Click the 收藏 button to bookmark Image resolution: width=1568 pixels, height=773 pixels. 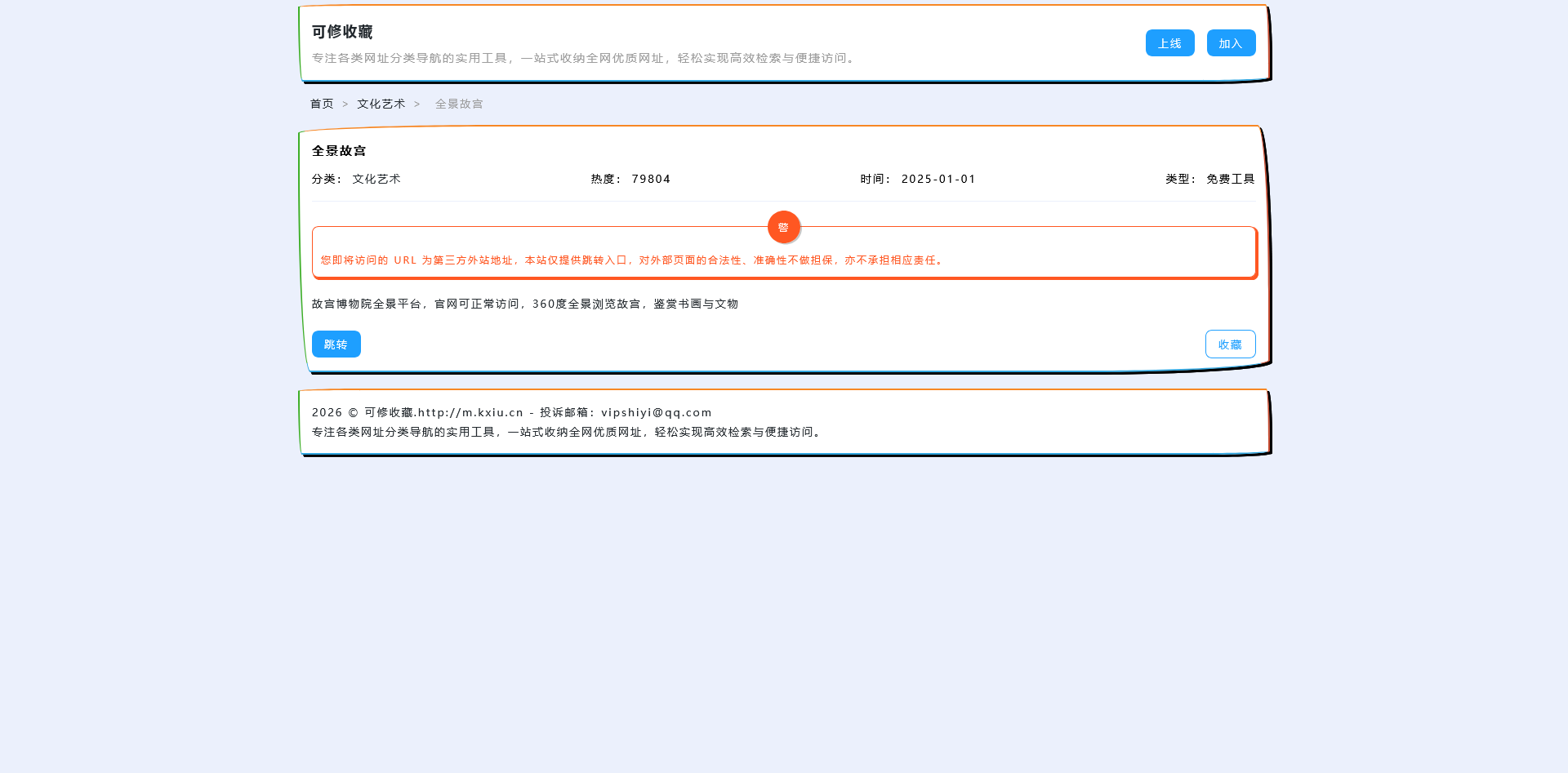(1230, 344)
